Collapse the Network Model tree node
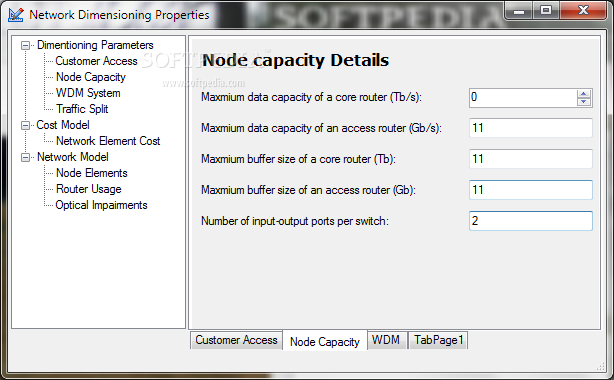The image size is (614, 380). [x=25, y=157]
